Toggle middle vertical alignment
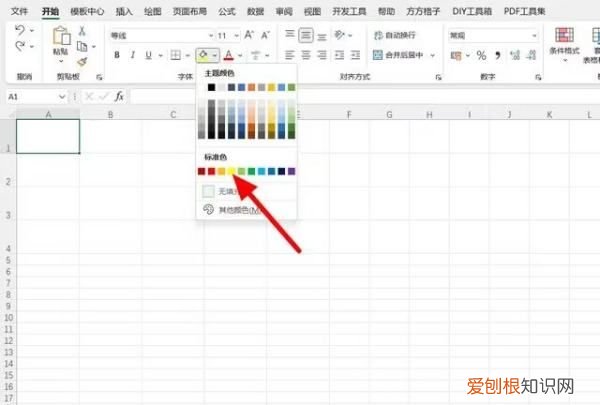 point(306,35)
